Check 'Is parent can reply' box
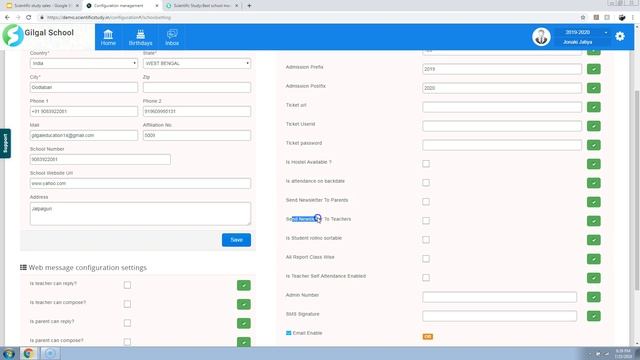Viewport: 640px width, 360px height. (127, 323)
